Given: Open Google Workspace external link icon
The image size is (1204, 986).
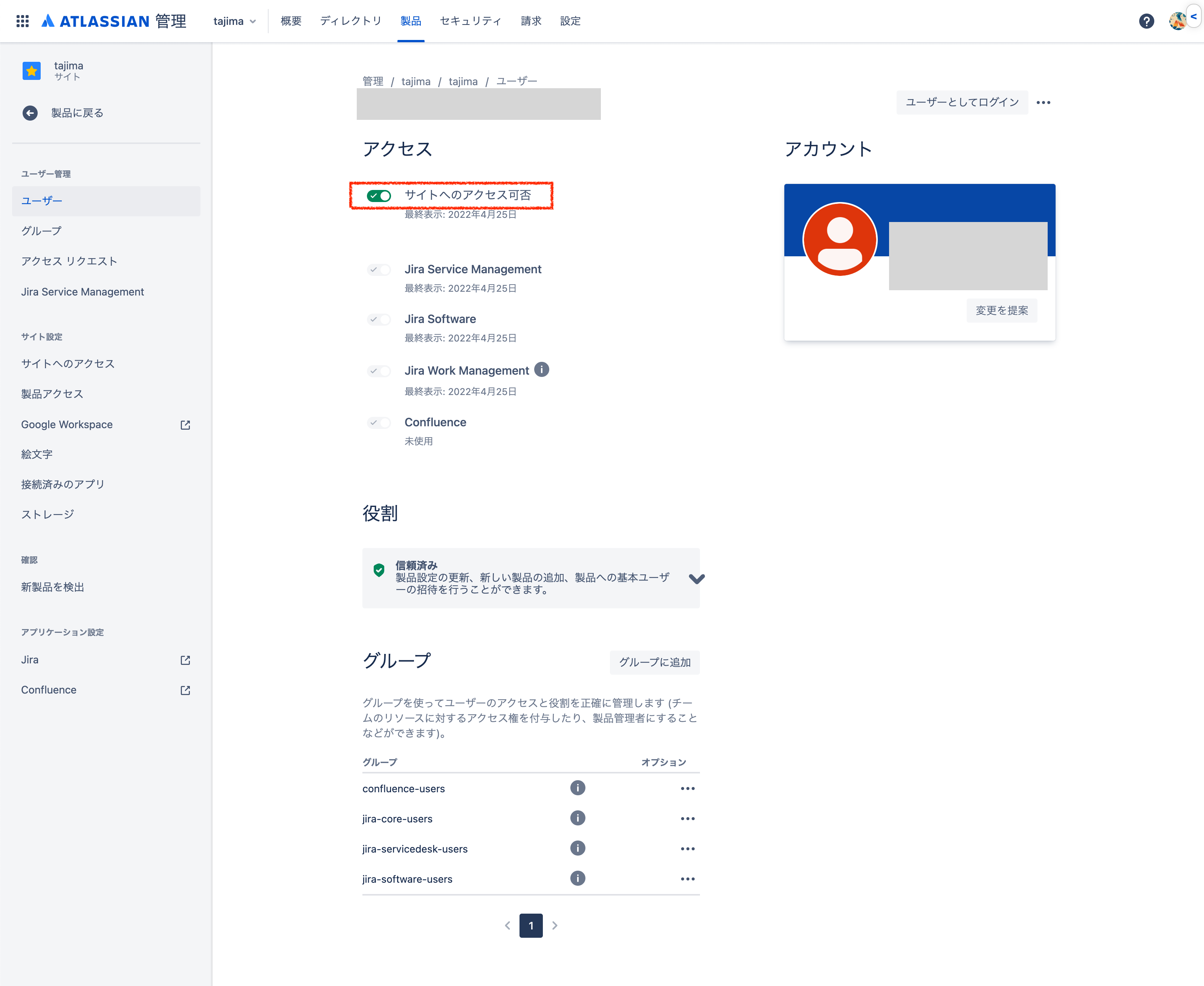Looking at the screenshot, I should pyautogui.click(x=185, y=425).
